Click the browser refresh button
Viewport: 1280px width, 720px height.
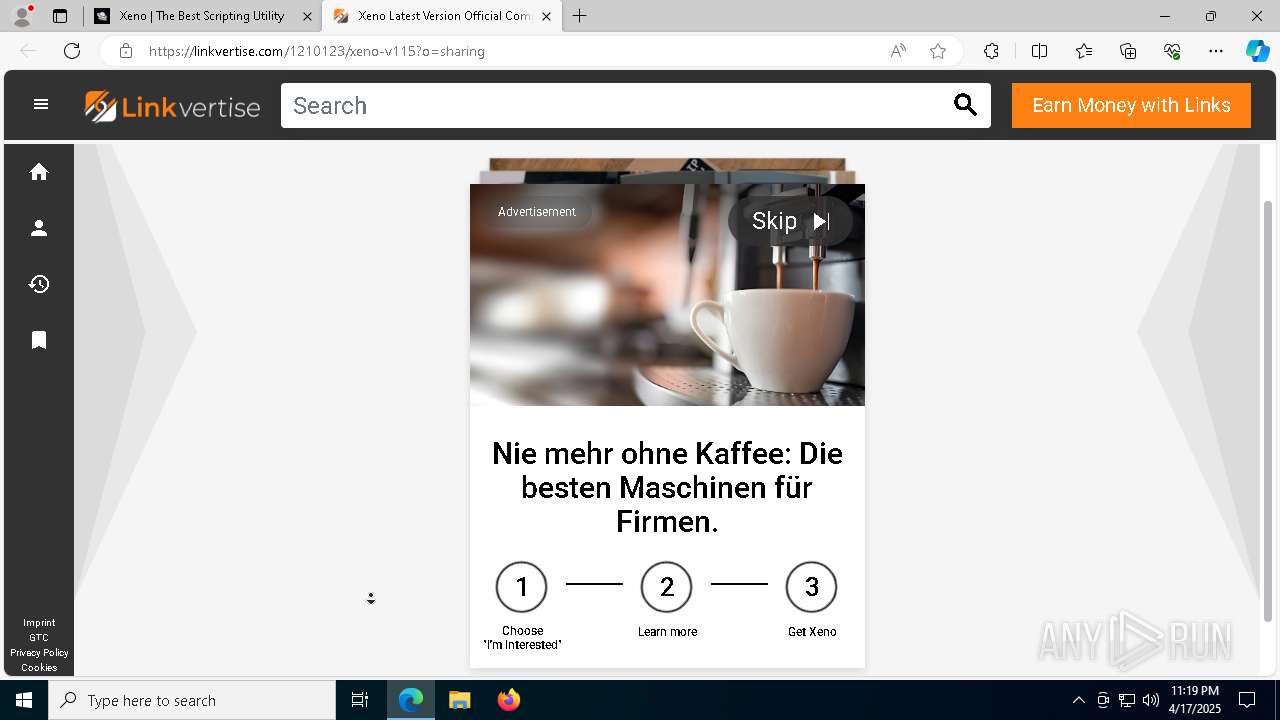point(72,51)
